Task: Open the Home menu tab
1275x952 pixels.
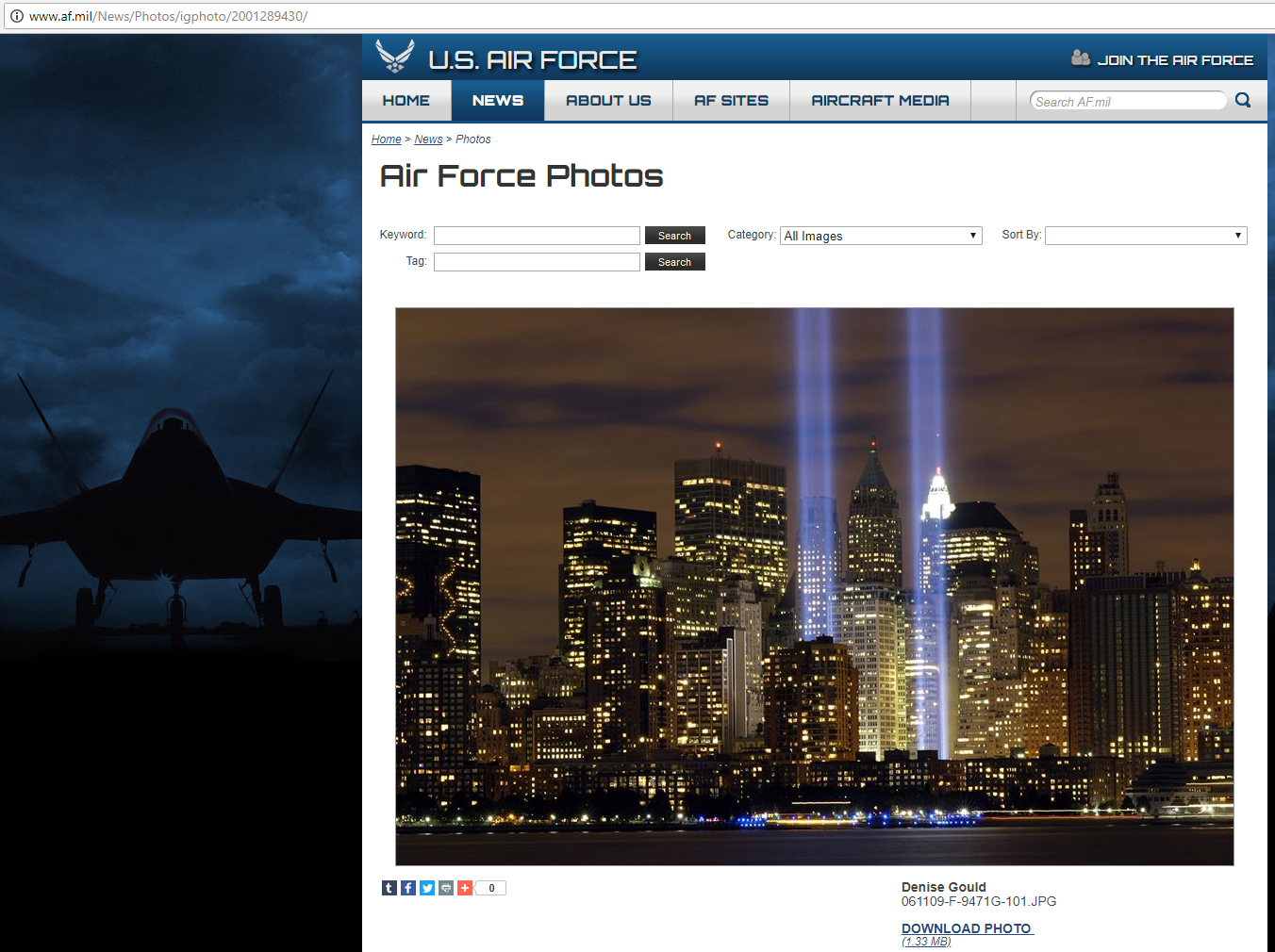Action: 406,101
